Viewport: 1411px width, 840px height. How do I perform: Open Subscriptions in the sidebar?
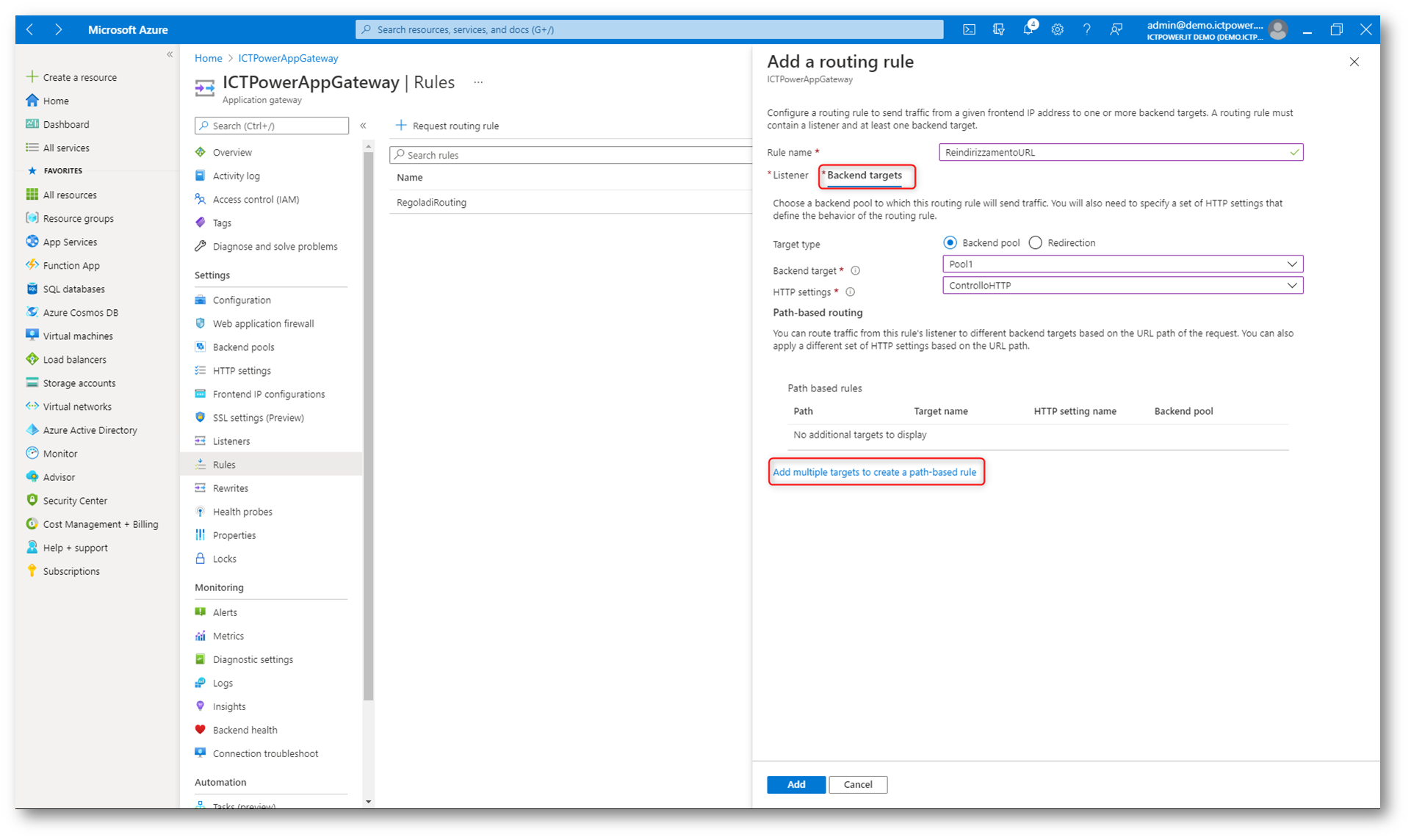[x=62, y=571]
